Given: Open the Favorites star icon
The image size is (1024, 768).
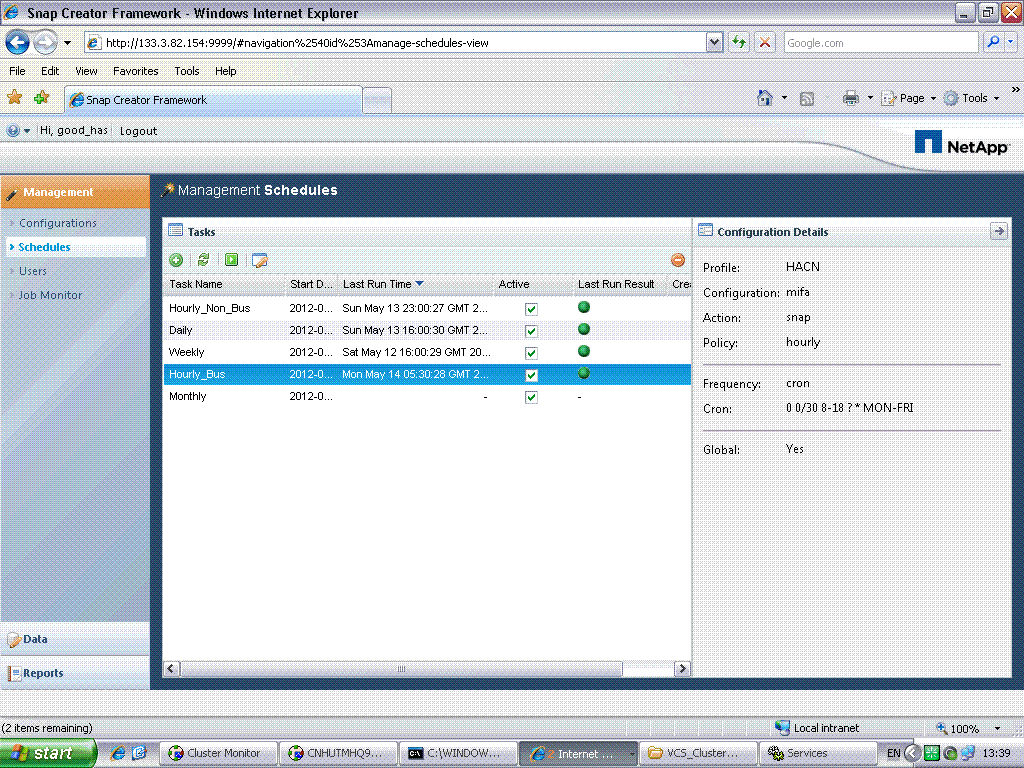Looking at the screenshot, I should (14, 98).
